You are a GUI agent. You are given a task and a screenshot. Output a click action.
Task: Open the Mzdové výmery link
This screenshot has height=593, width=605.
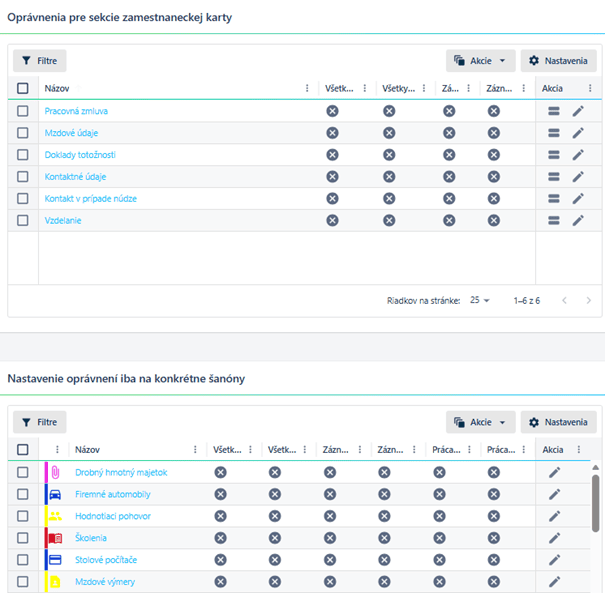(x=105, y=582)
